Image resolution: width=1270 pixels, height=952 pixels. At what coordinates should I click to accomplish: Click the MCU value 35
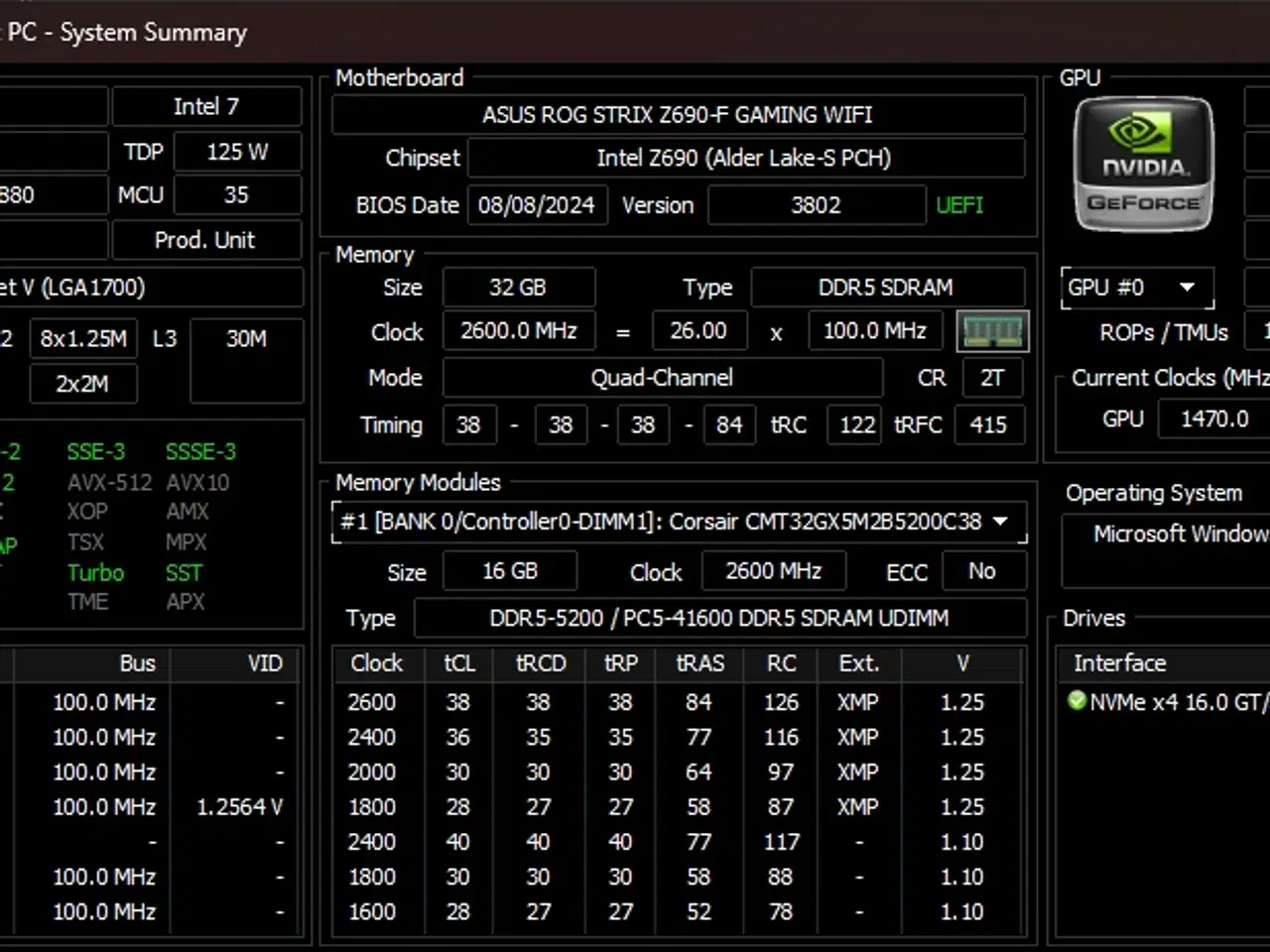click(237, 194)
